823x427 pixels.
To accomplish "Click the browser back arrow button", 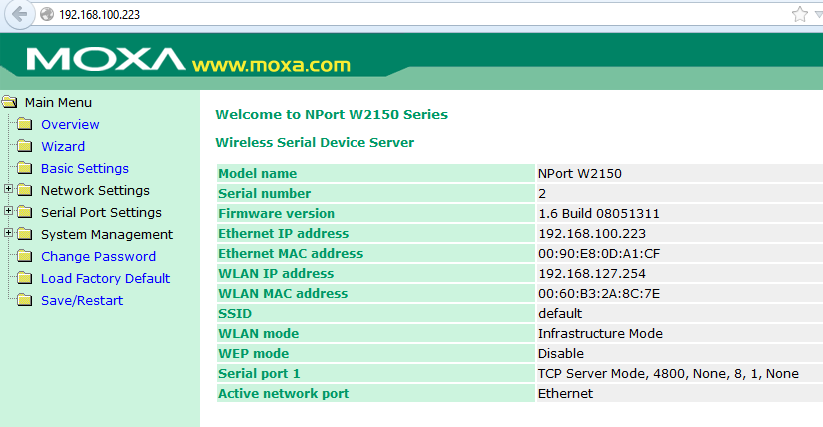I will coord(19,14).
